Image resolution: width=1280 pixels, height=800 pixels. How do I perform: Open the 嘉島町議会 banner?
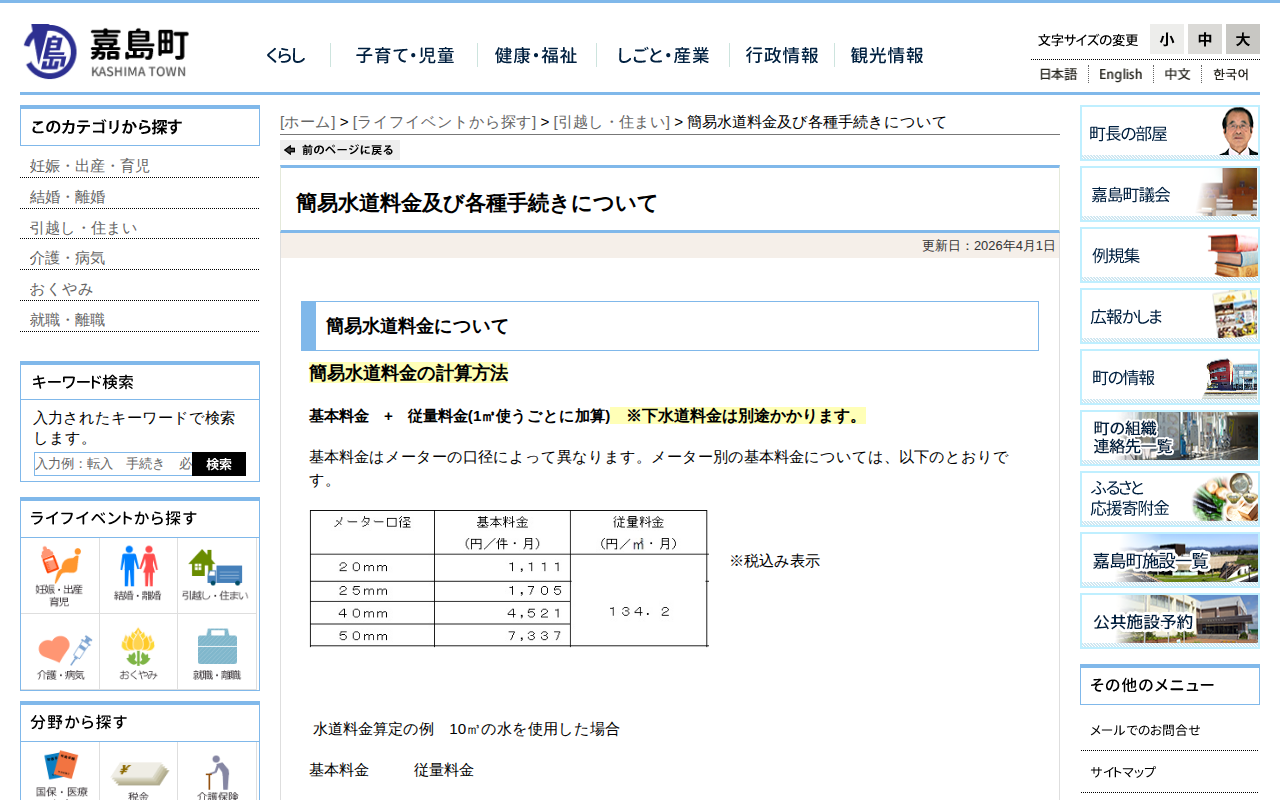(x=1170, y=194)
